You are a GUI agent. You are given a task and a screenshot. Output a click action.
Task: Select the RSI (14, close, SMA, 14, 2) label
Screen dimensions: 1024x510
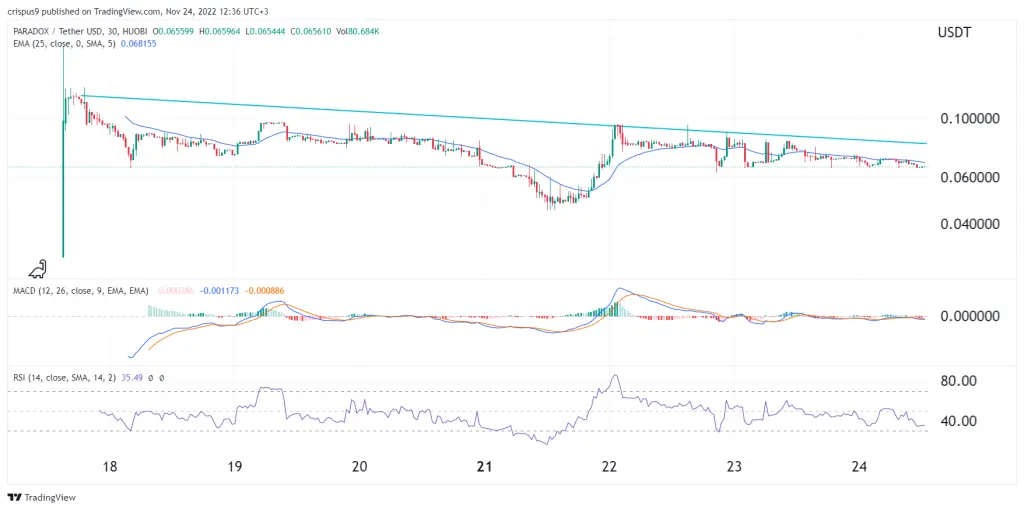coord(63,377)
